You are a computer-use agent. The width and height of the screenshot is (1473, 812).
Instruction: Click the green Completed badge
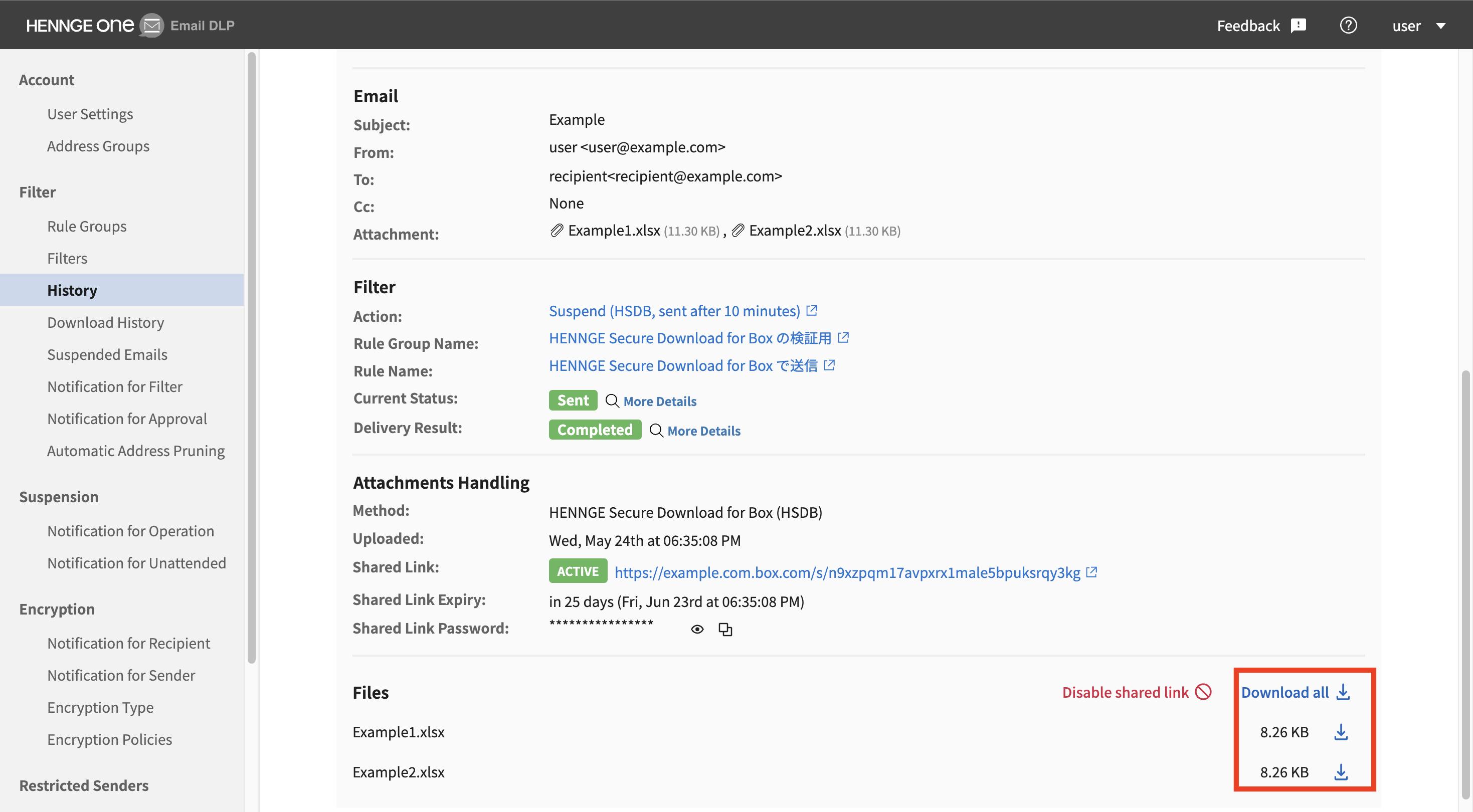595,430
